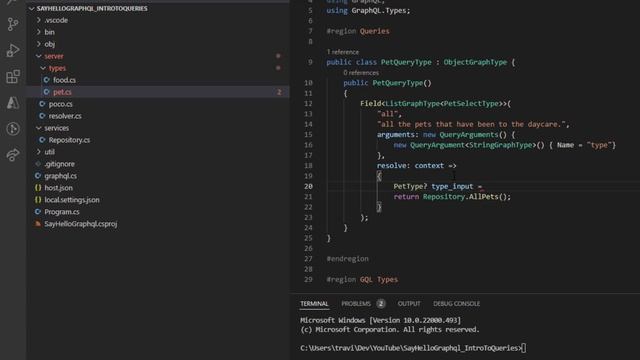Click the "1 reference" CodeLens link
Viewport: 640px width, 360px height.
click(342, 52)
